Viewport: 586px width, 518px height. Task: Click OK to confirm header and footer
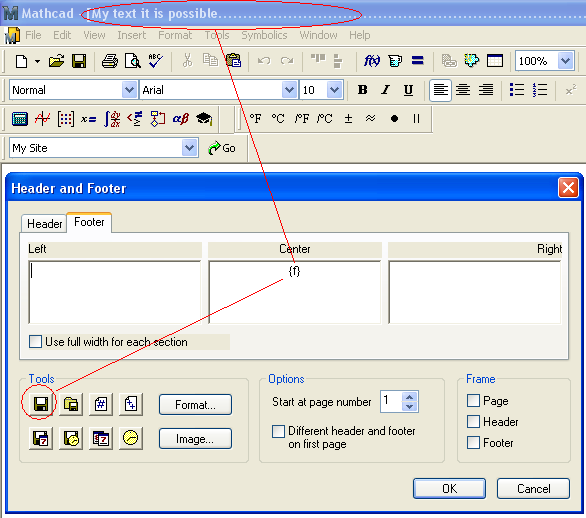[449, 488]
